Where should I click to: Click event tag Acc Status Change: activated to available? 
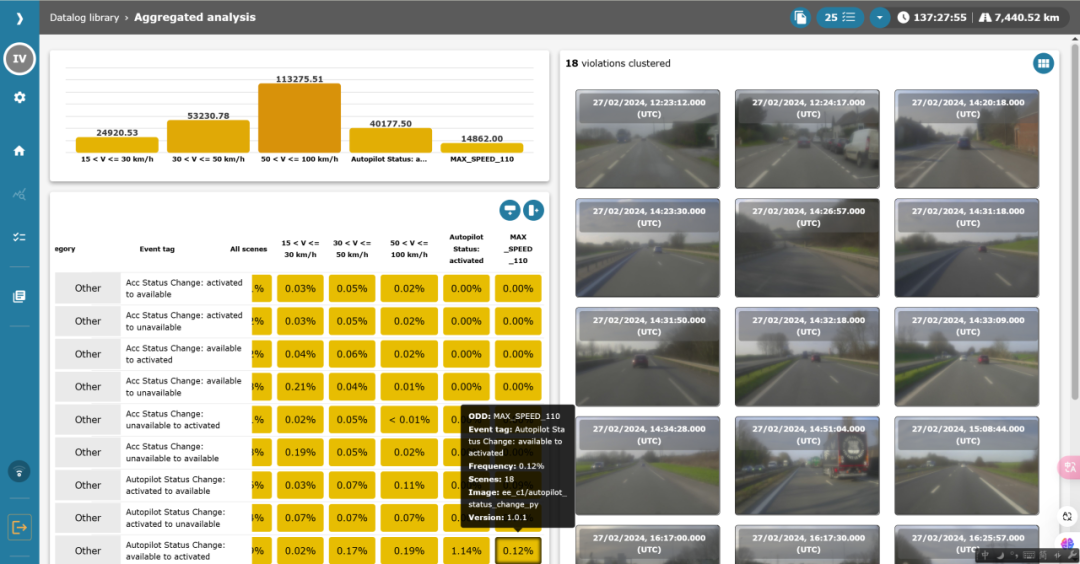184,289
